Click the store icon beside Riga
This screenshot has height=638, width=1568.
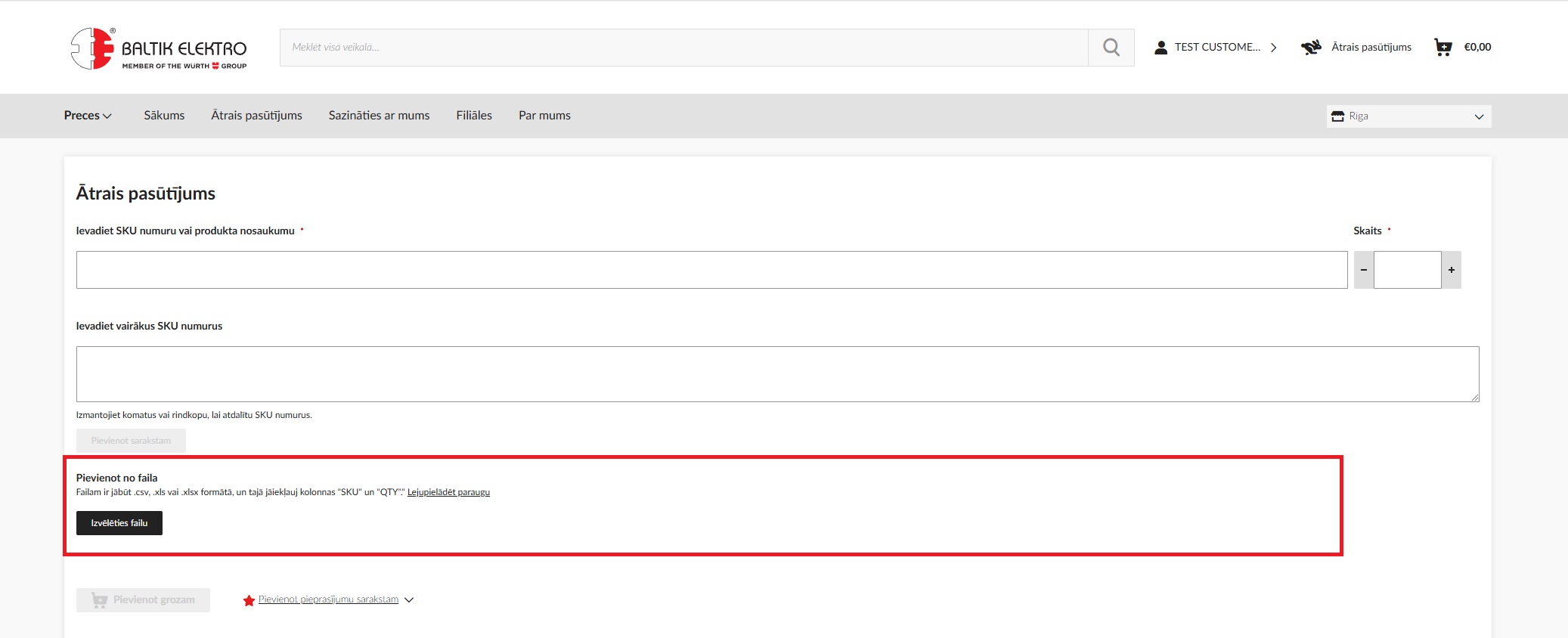[1337, 116]
